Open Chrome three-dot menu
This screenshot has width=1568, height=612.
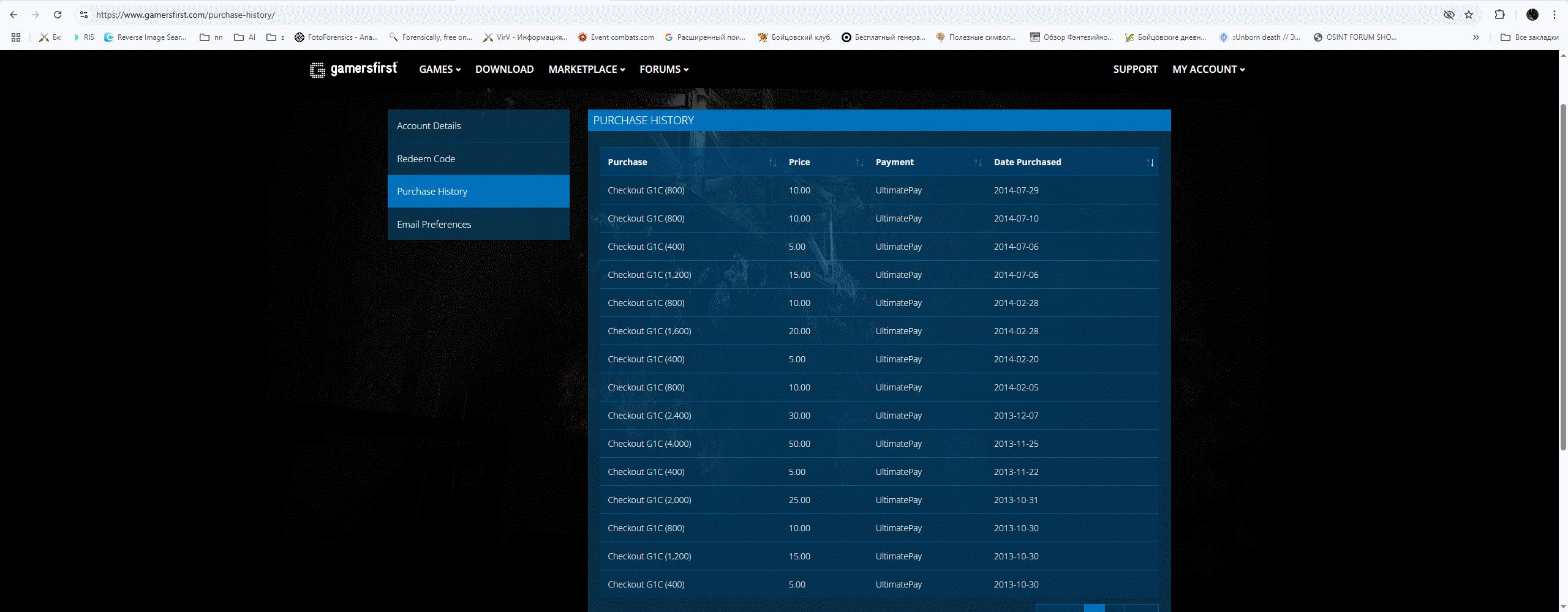(1555, 15)
